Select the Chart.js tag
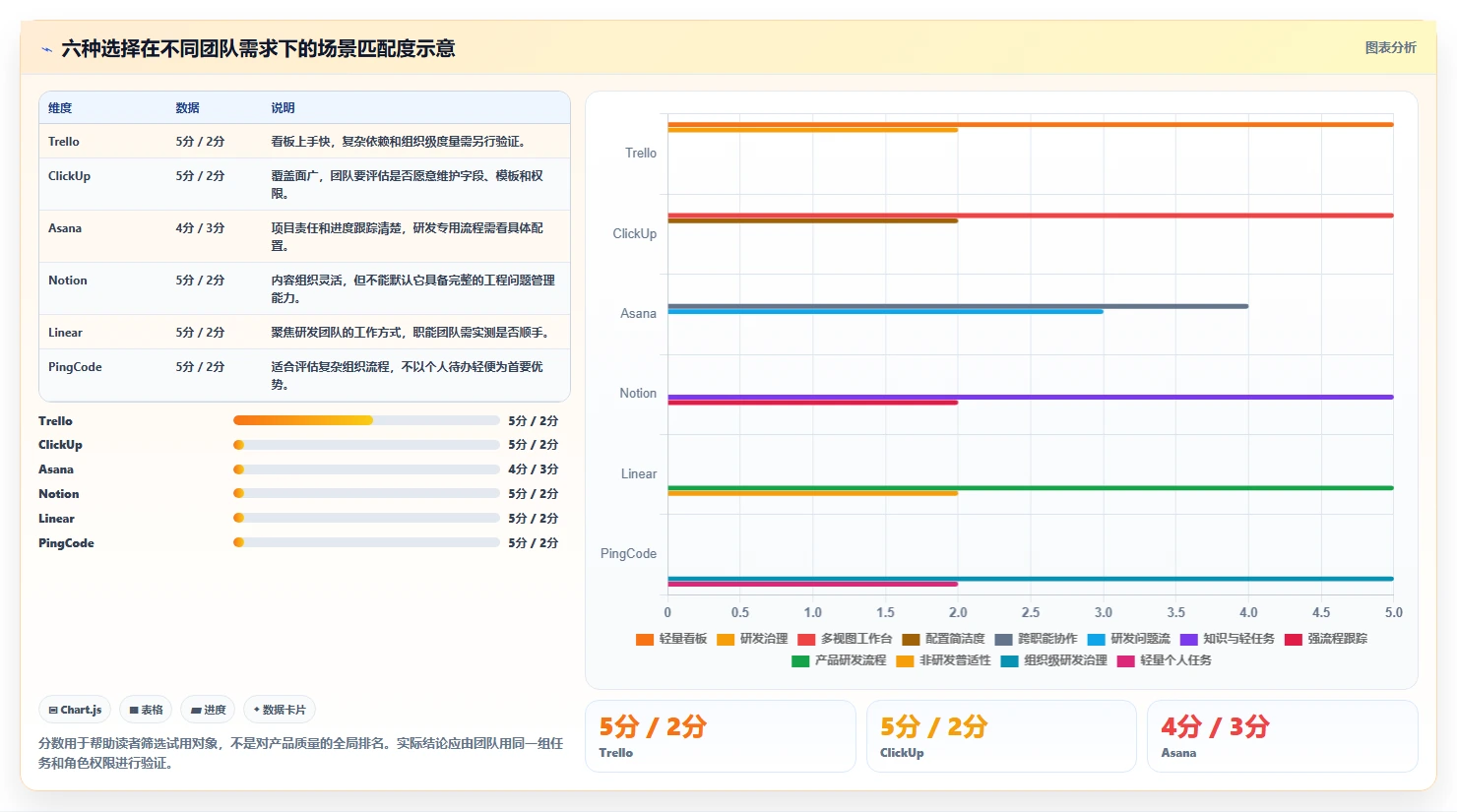 tap(75, 710)
